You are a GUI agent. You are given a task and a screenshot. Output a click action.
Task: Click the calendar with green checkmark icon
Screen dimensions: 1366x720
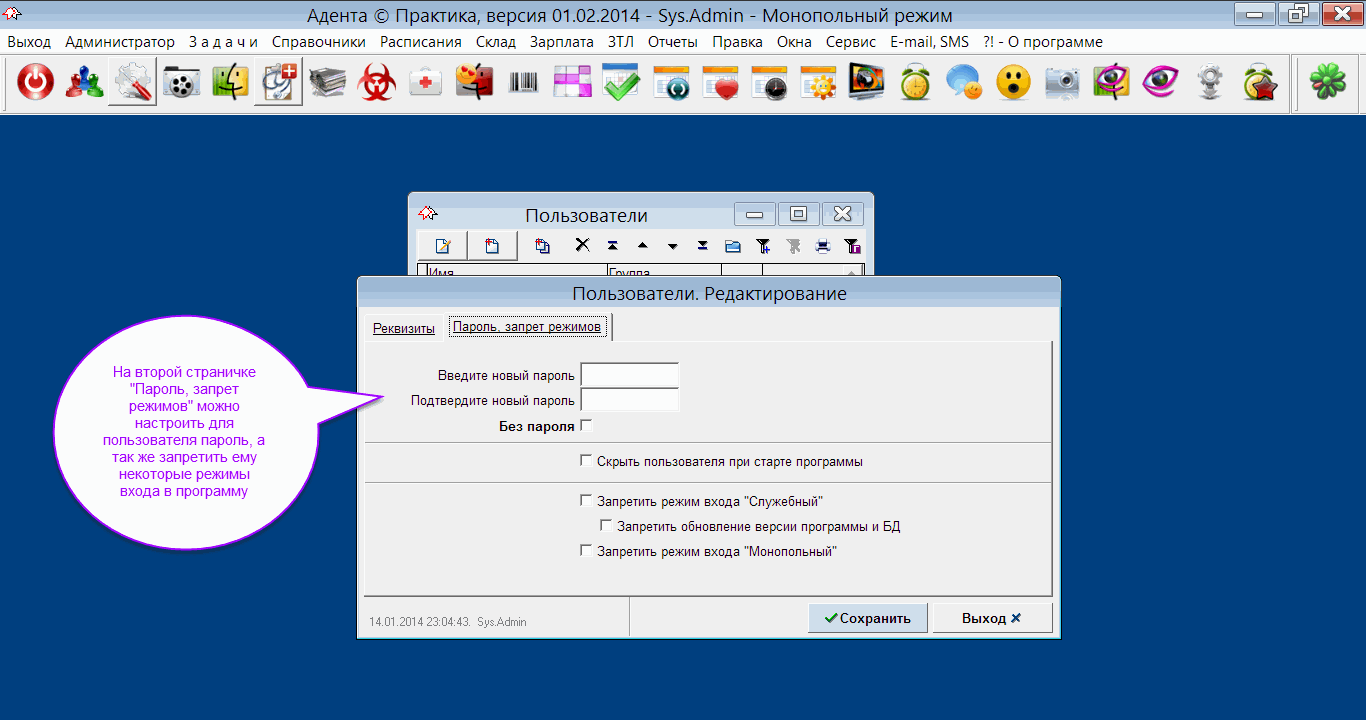(621, 83)
